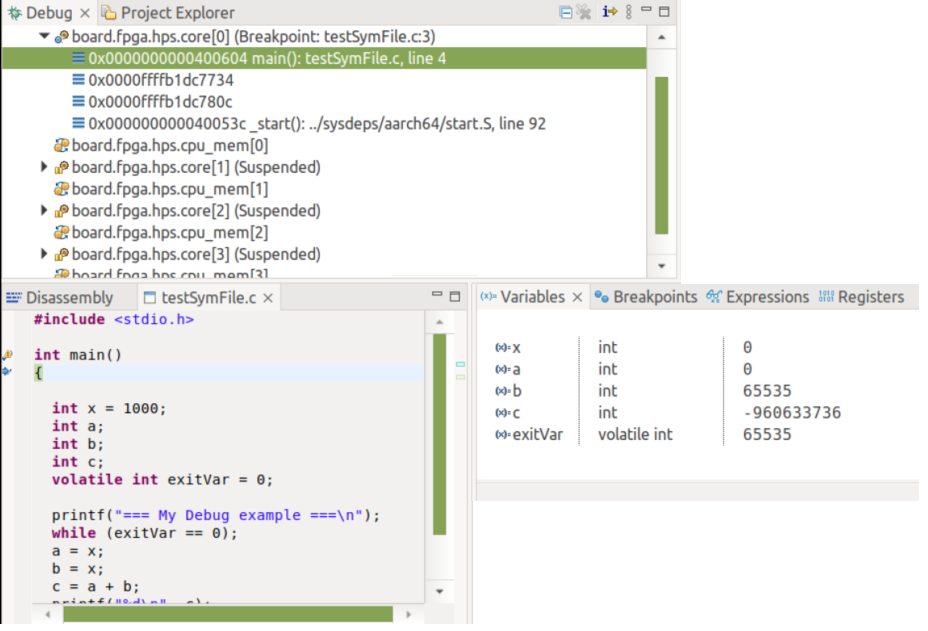Click Debug view vertical scrollbar down arrow
The height and width of the screenshot is (631, 928).
coord(661,266)
